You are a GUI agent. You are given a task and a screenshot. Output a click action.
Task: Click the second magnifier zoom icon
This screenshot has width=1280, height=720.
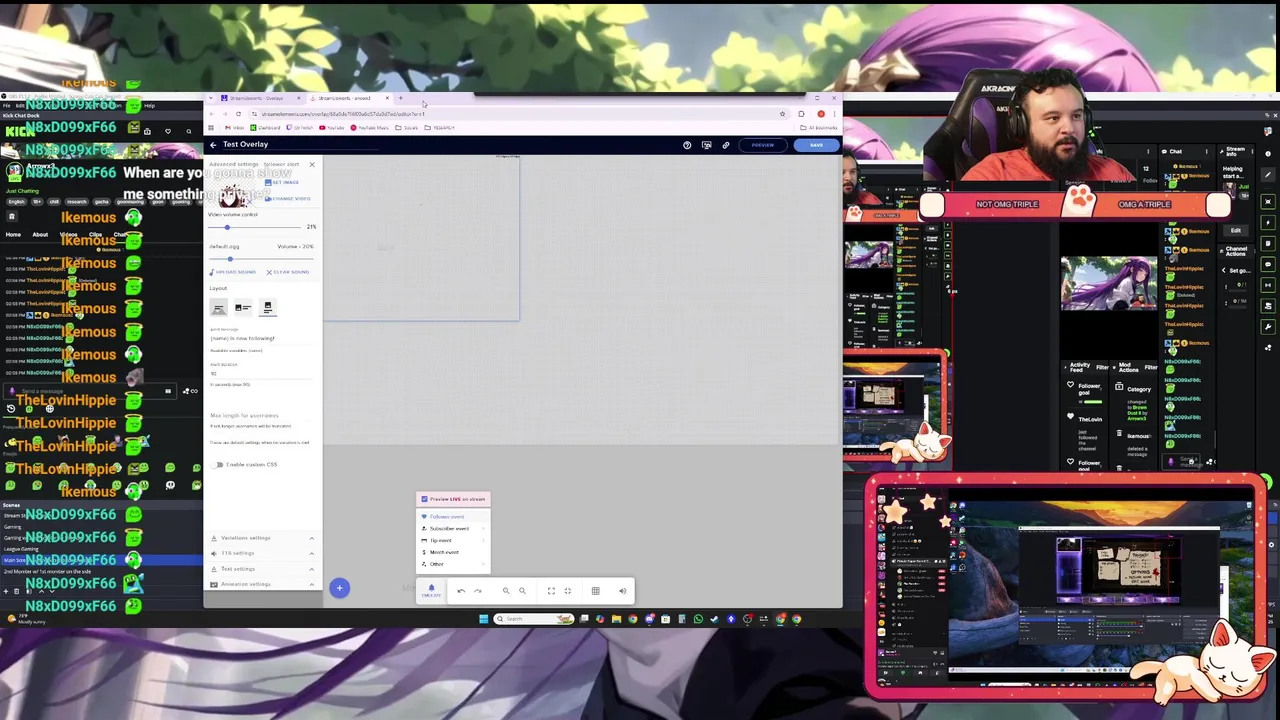(x=522, y=591)
